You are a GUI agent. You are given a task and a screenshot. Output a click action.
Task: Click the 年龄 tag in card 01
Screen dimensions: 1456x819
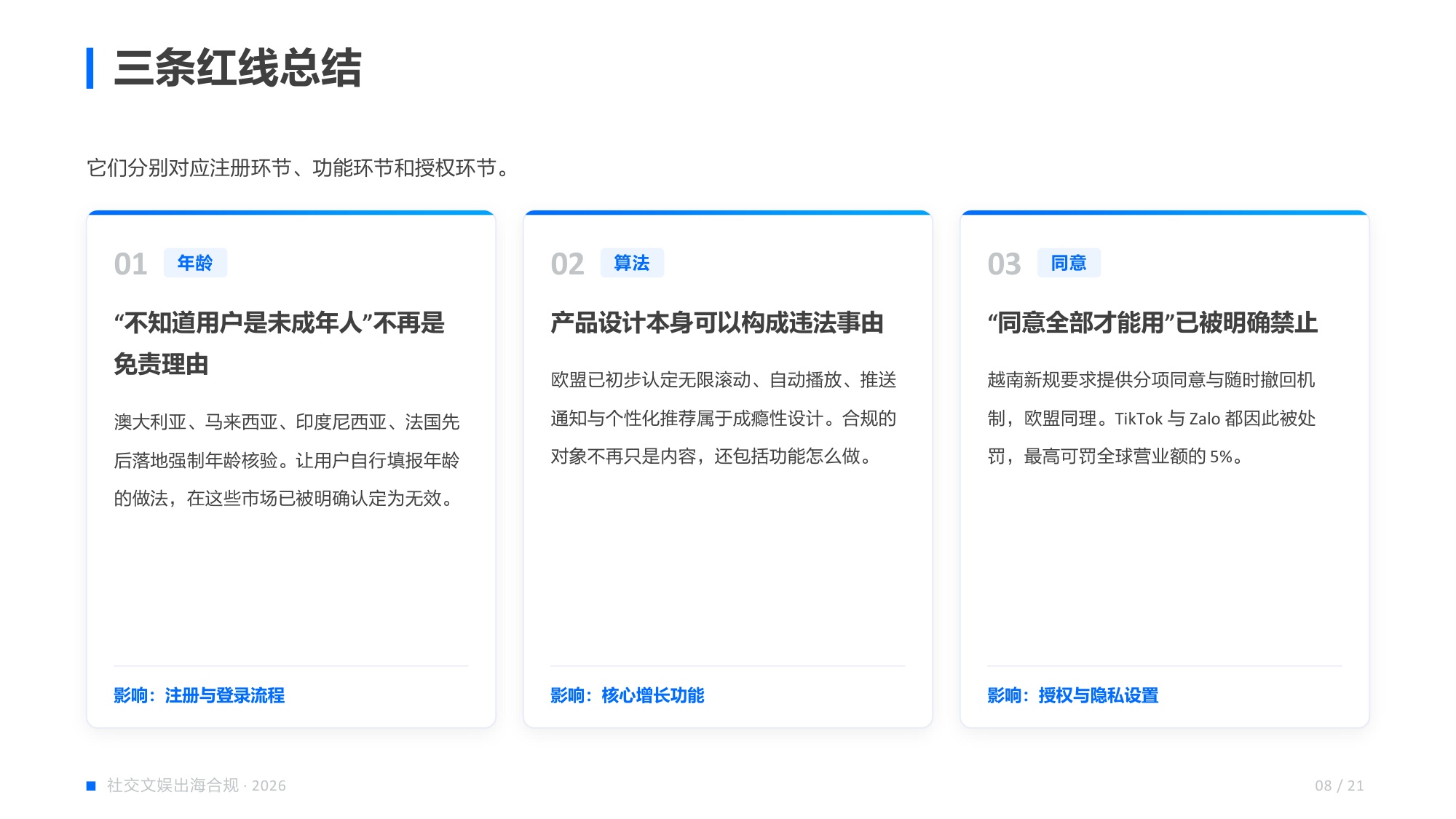[x=195, y=263]
